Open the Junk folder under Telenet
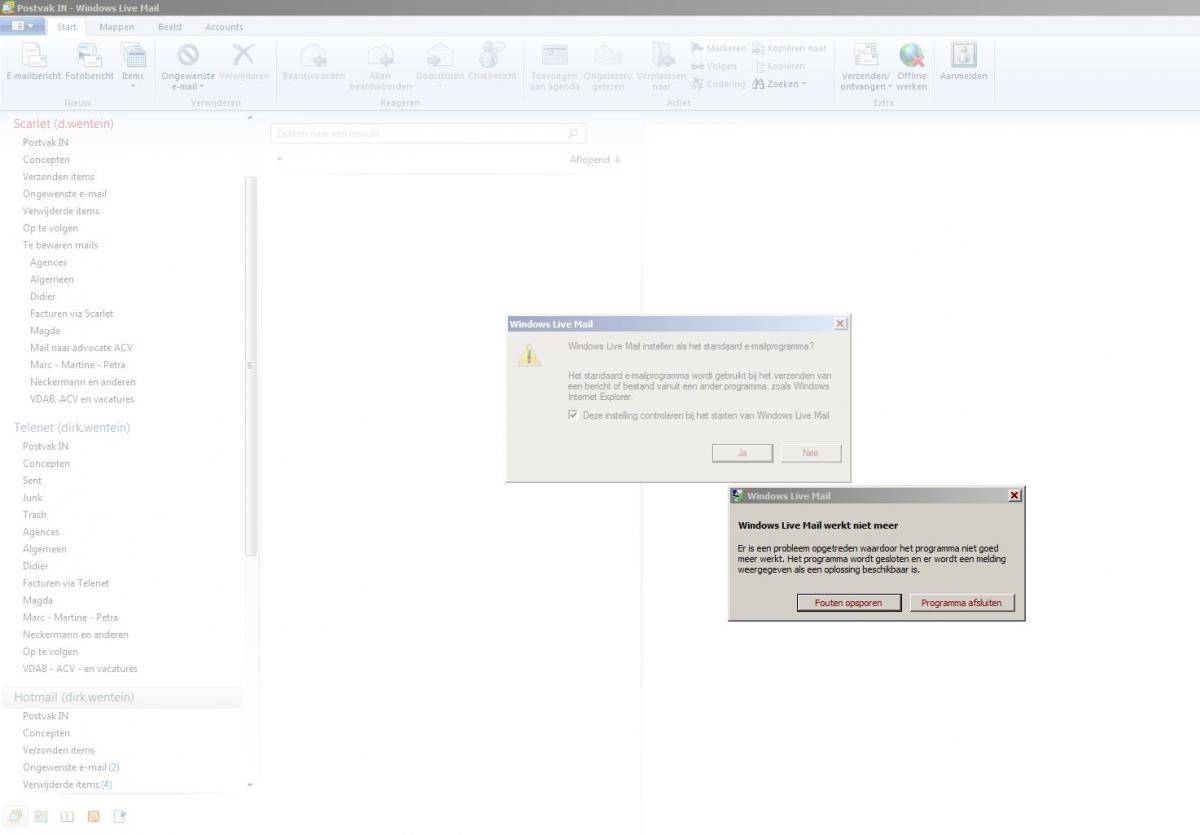 pos(33,497)
